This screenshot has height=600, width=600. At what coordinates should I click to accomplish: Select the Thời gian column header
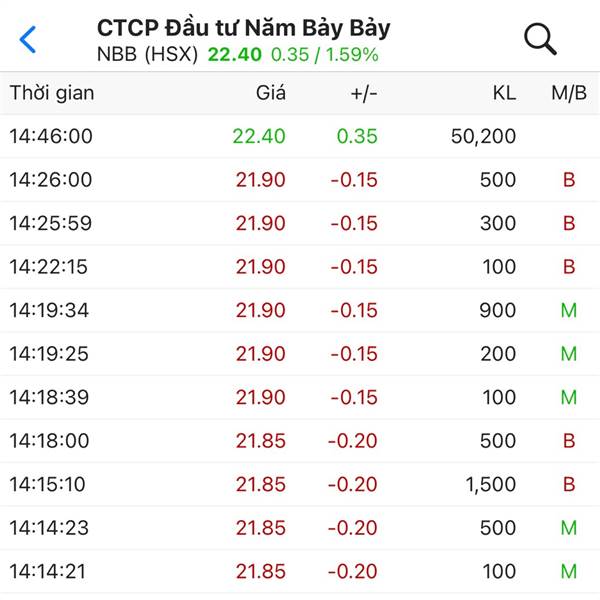52,93
